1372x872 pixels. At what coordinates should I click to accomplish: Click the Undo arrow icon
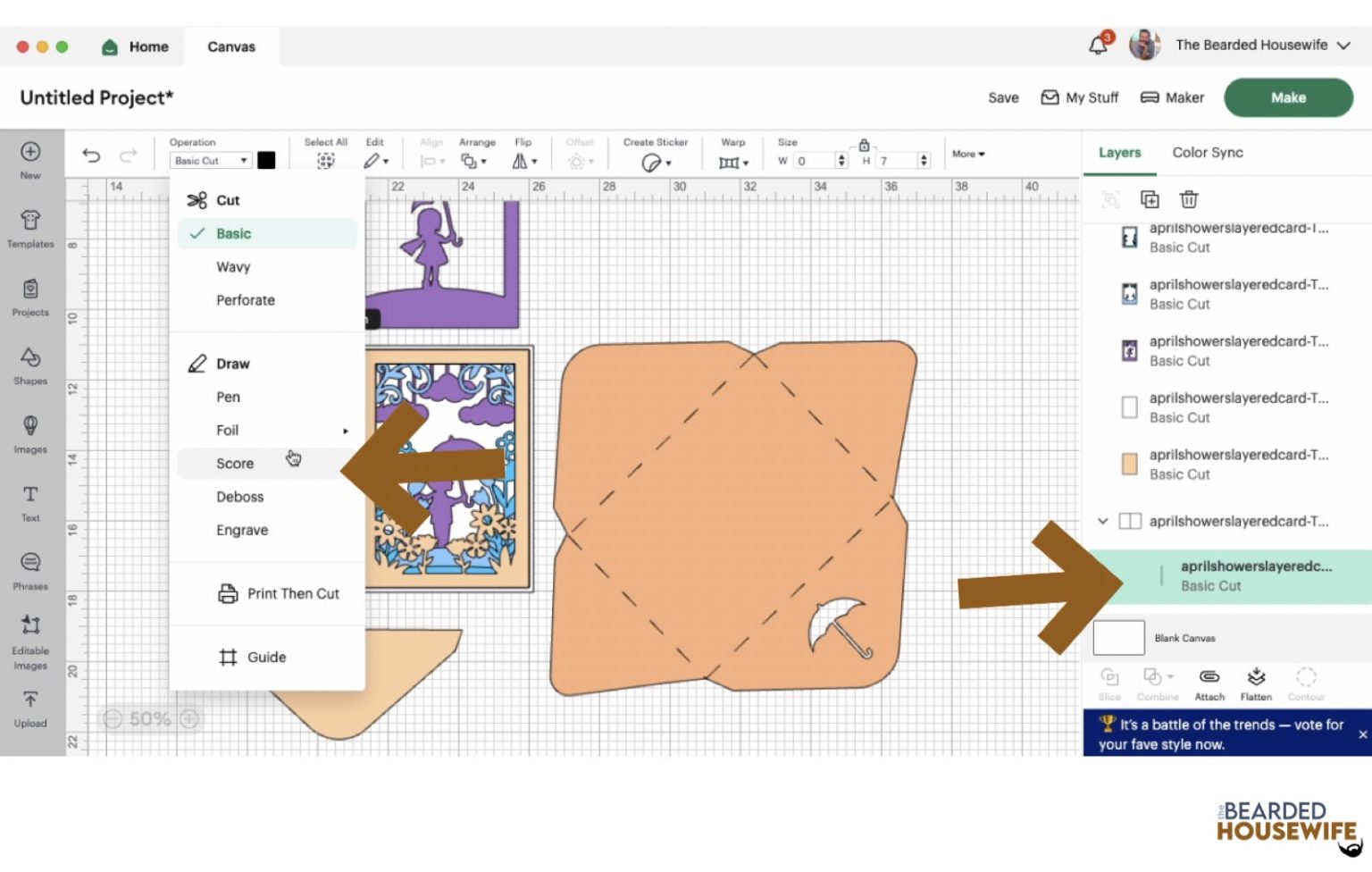pyautogui.click(x=91, y=155)
